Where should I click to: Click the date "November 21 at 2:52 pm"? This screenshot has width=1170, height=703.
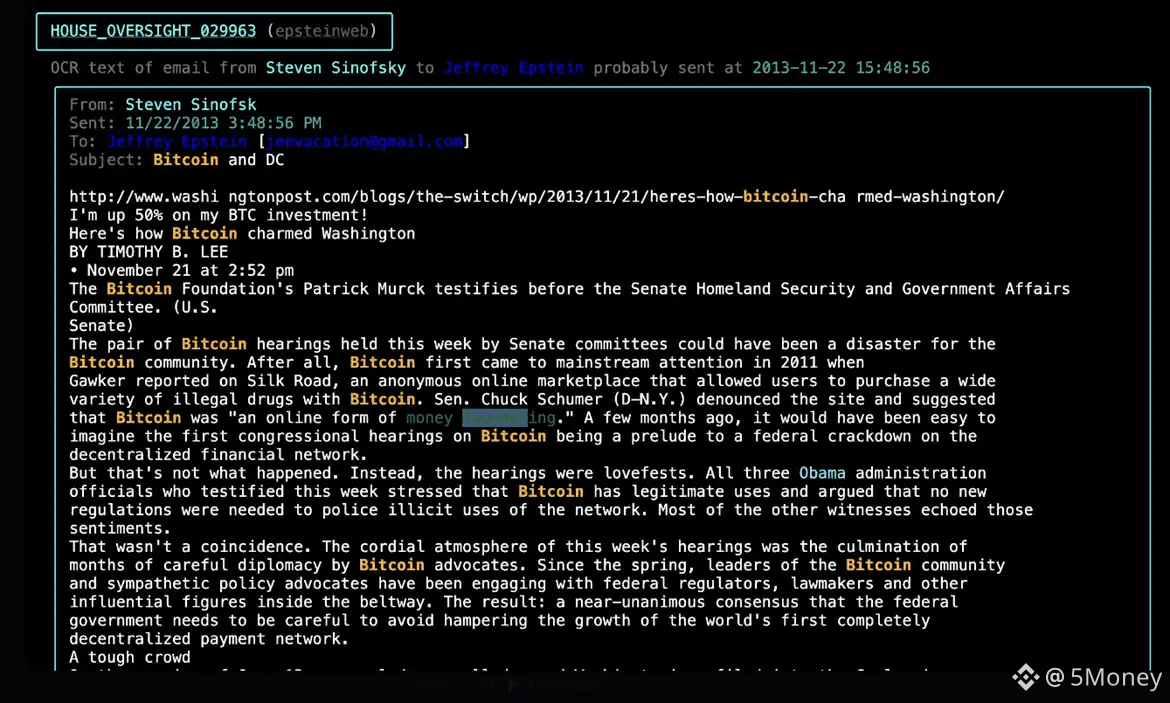[x=190, y=270]
